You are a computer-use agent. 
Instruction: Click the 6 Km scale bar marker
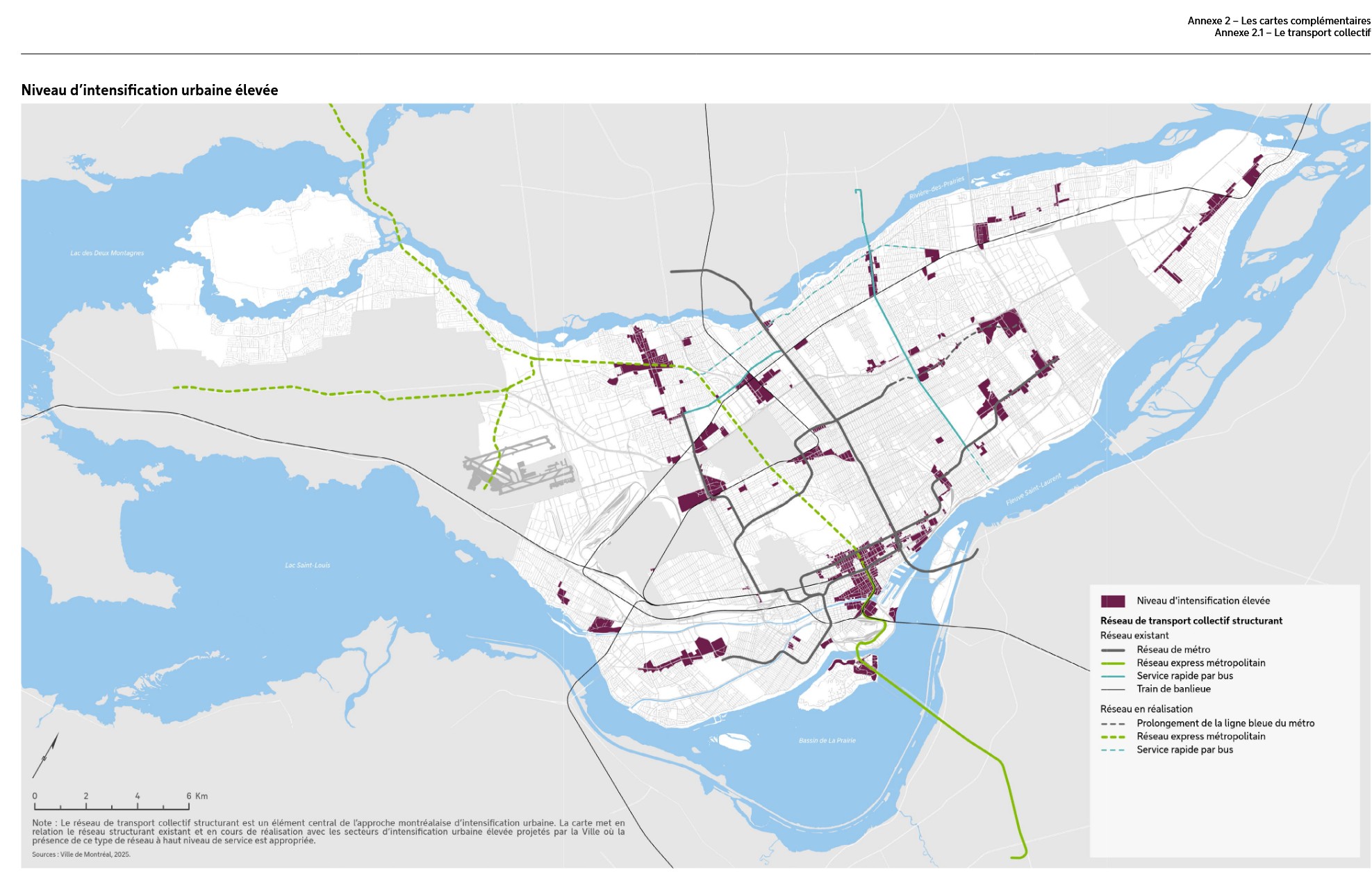click(x=188, y=797)
